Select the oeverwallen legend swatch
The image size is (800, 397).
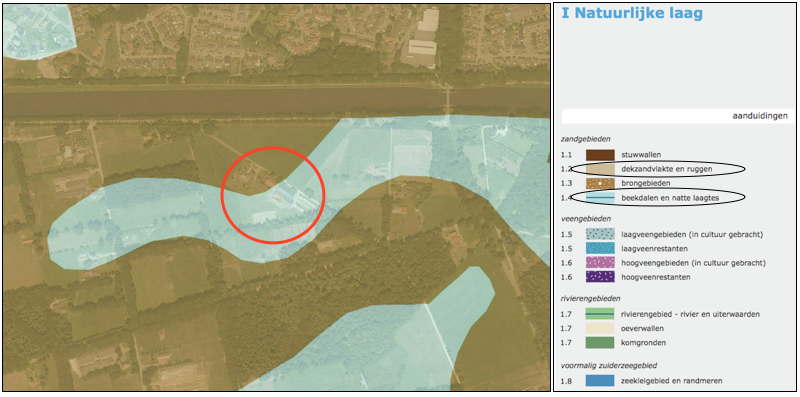(600, 329)
